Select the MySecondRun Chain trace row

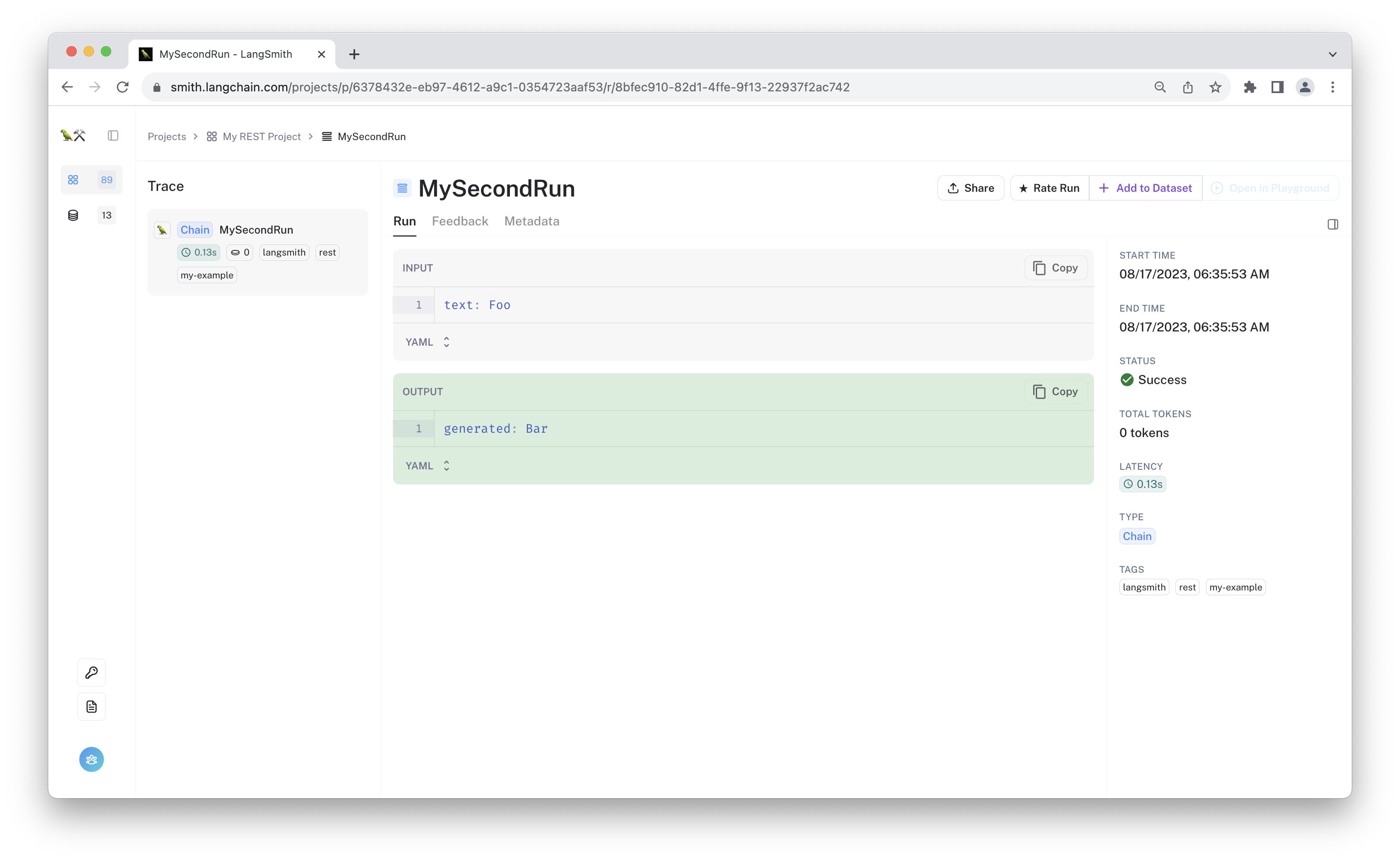[258, 252]
